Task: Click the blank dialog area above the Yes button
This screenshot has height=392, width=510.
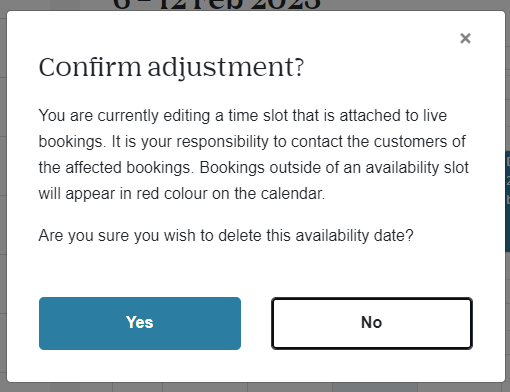Action: 140,272
